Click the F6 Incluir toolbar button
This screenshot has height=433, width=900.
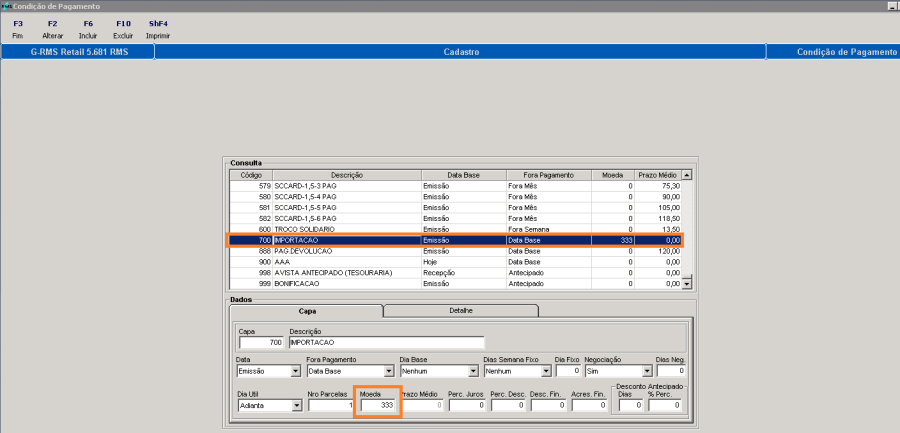(88, 28)
